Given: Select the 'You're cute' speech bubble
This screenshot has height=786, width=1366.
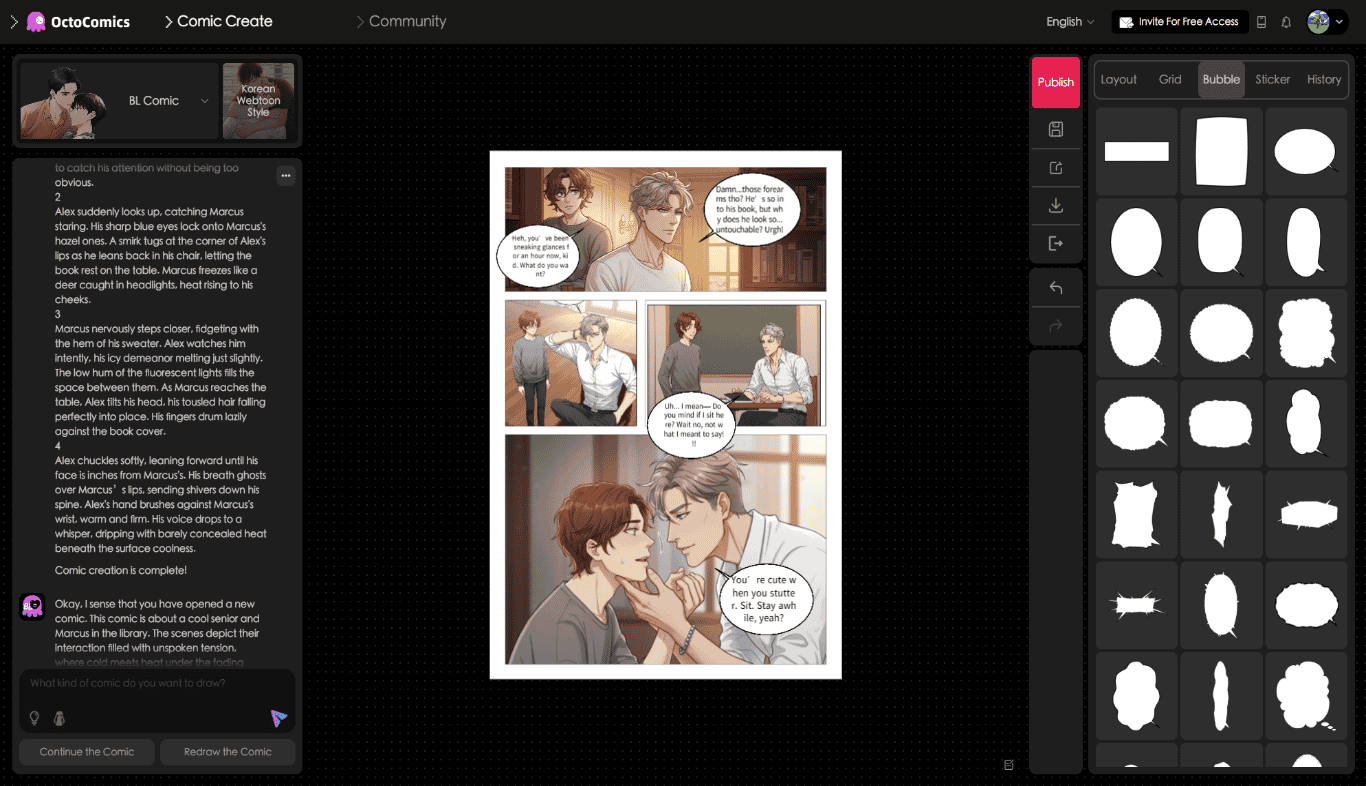Looking at the screenshot, I should click(764, 598).
